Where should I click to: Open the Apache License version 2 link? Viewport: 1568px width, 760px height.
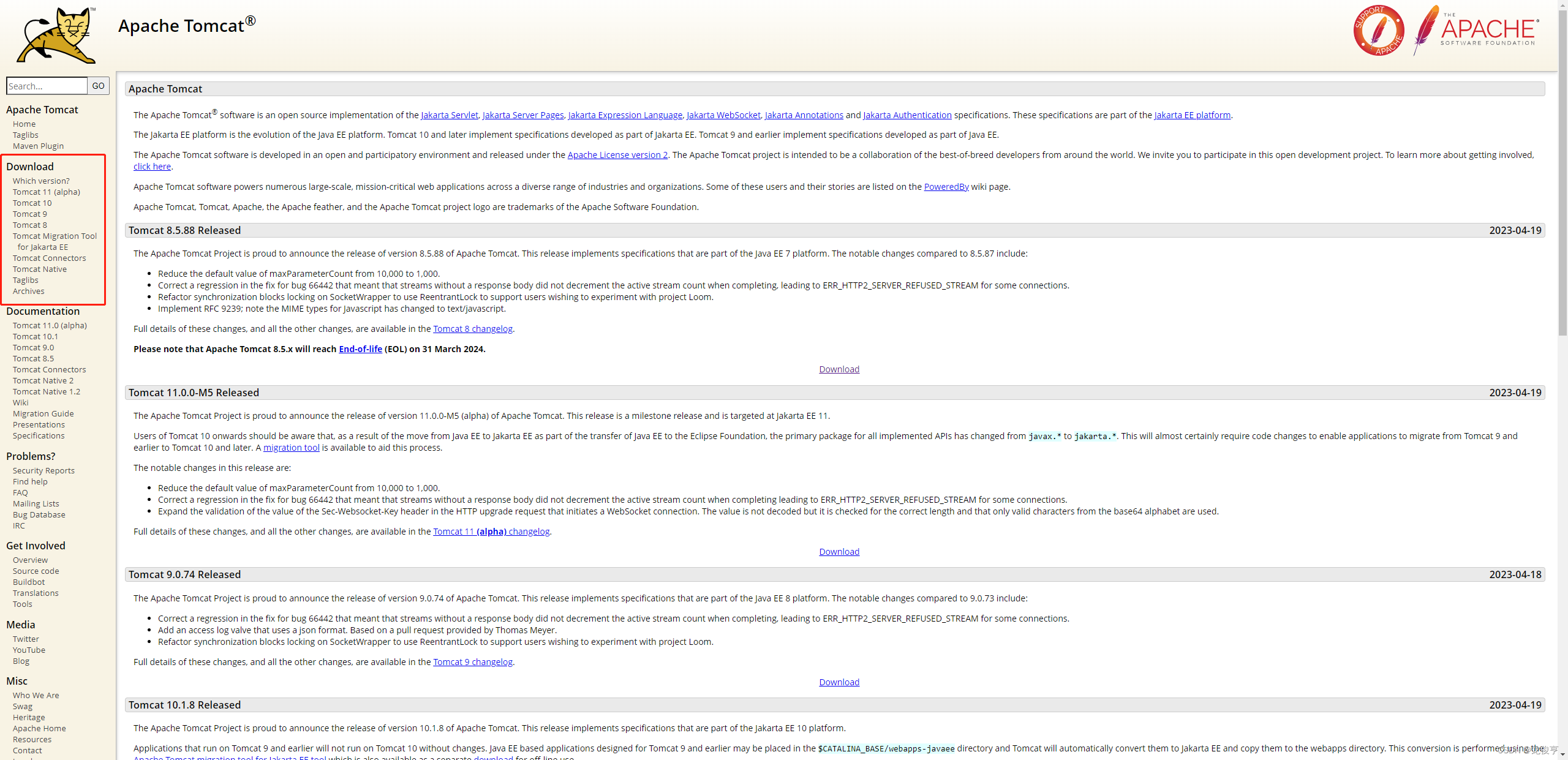[x=618, y=155]
